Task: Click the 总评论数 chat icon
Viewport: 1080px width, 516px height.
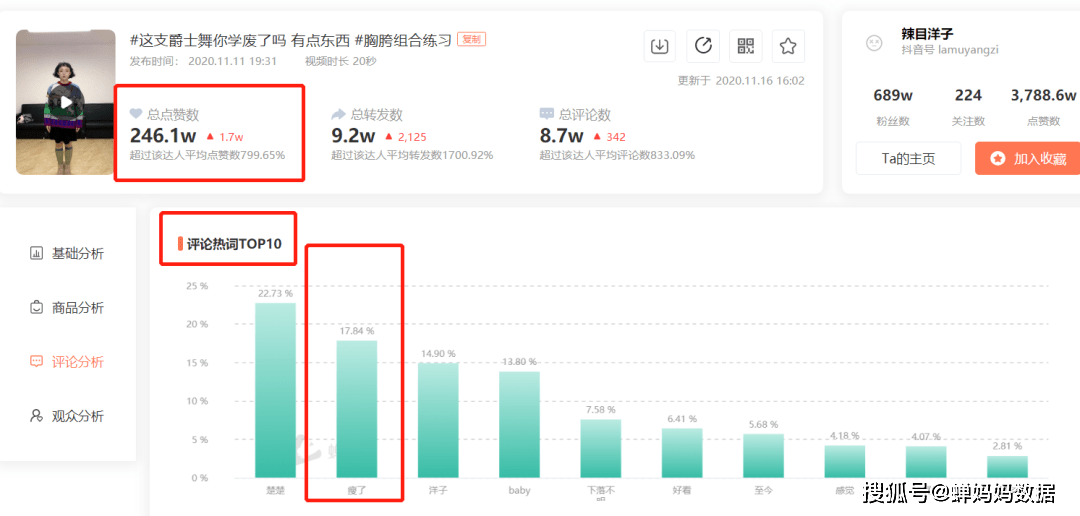Action: click(547, 114)
